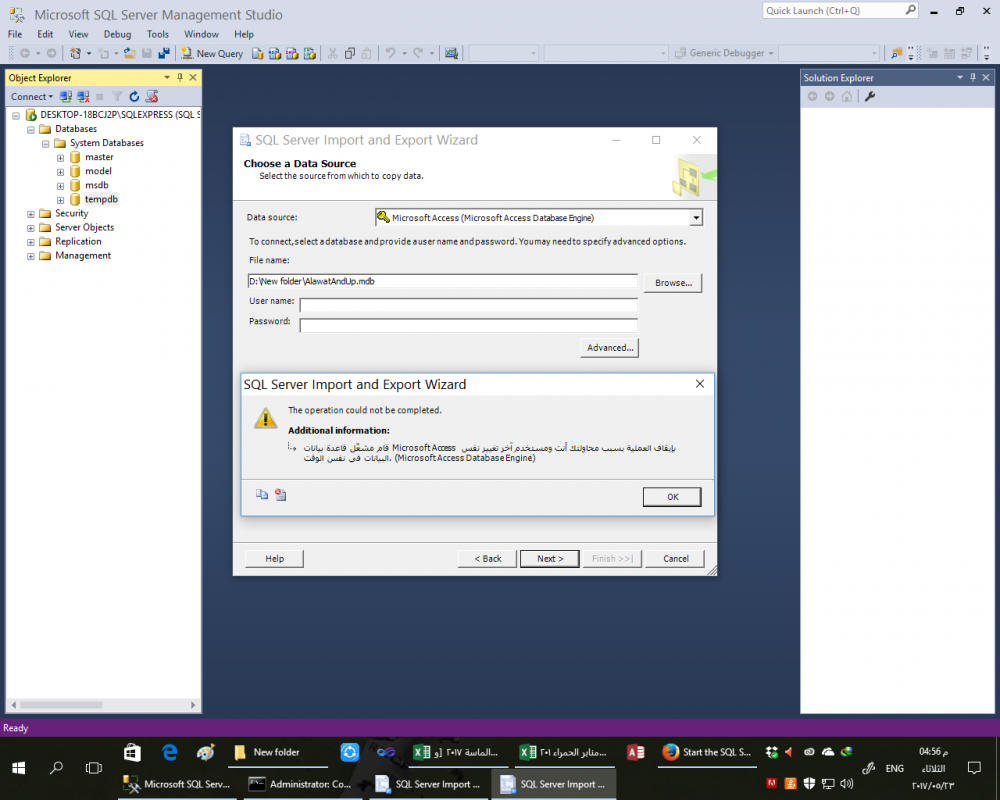Click the Advanced... button
Viewport: 1000px width, 800px height.
pos(610,348)
